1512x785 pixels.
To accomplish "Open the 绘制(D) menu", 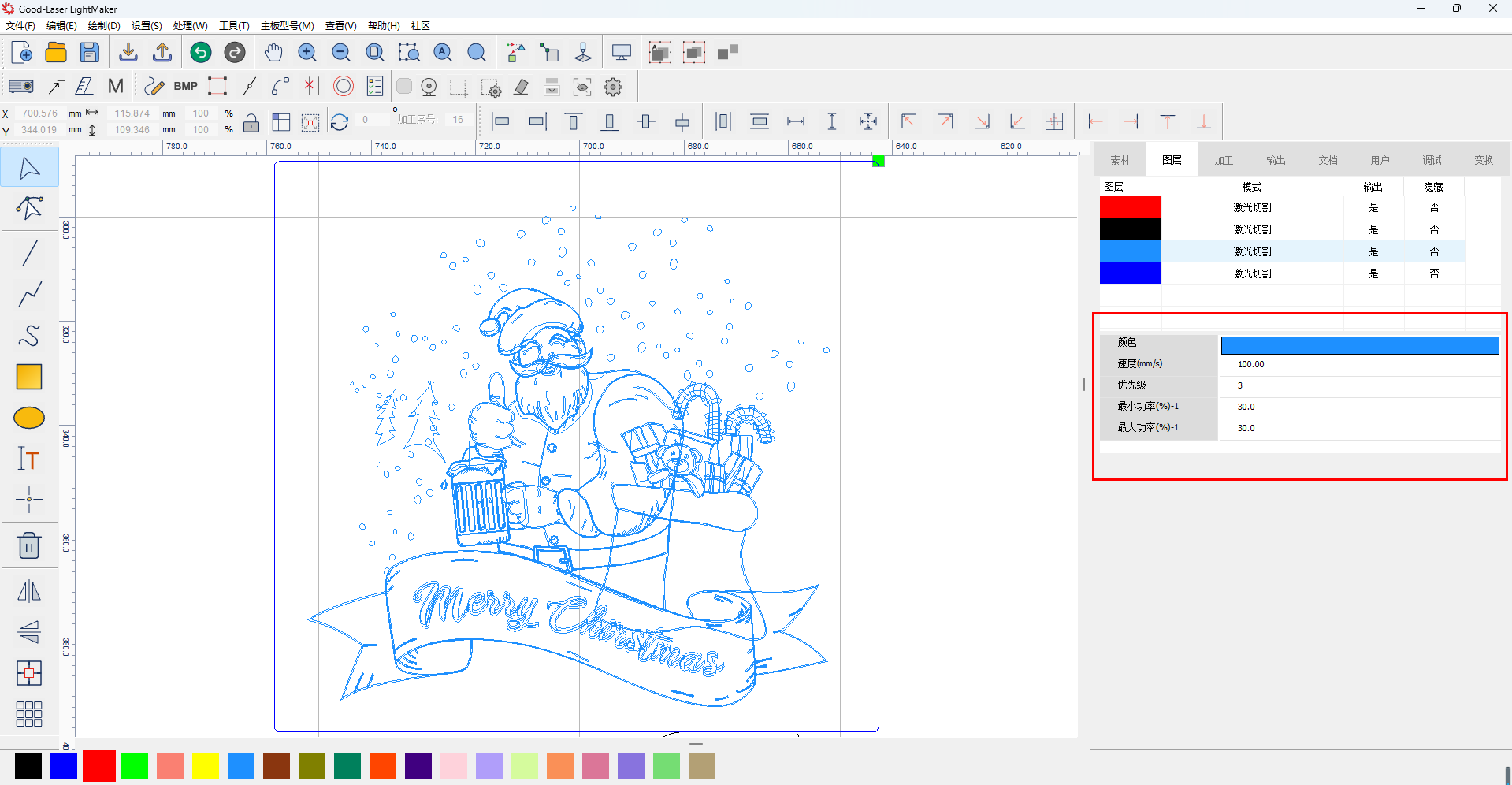I will pos(104,26).
